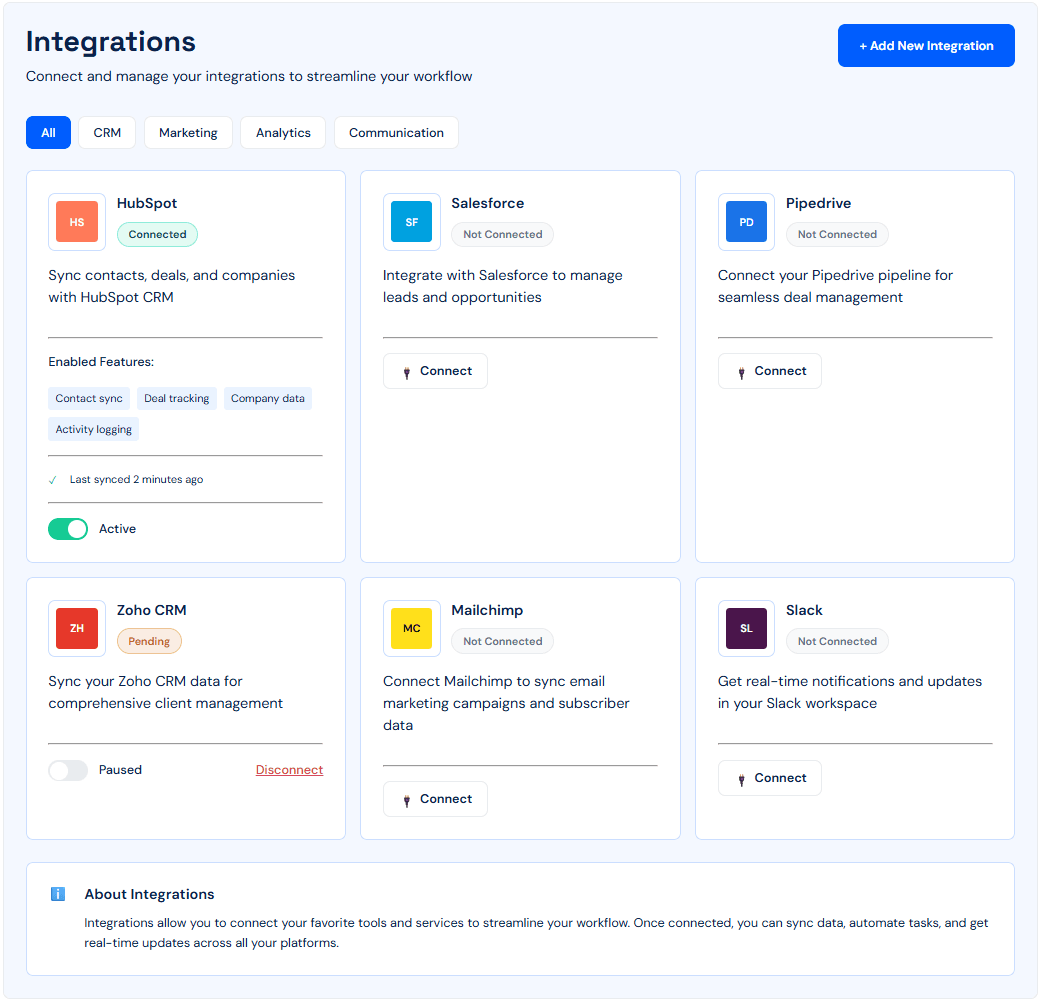Connect the Slack integration

point(769,777)
